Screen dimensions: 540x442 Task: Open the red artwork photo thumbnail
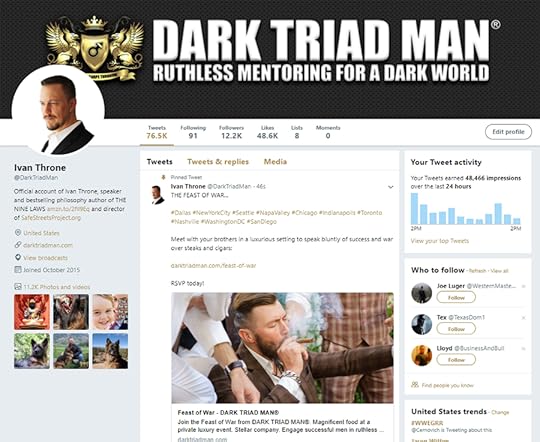click(32, 312)
